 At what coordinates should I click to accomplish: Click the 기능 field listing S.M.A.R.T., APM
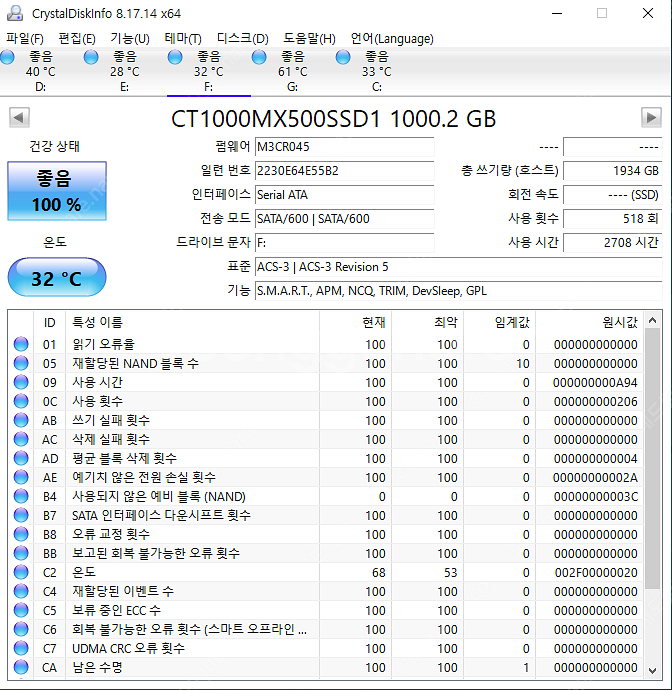[x=459, y=290]
